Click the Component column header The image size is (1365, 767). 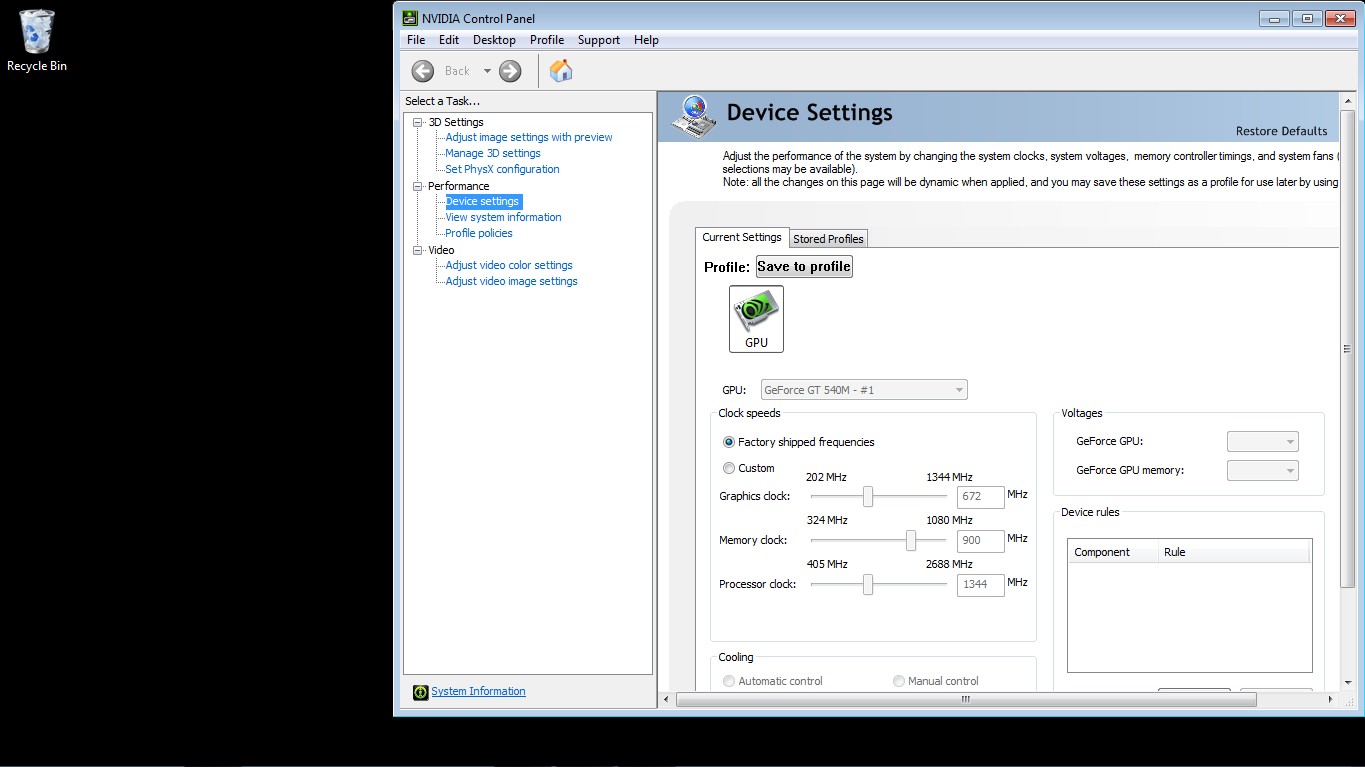click(1113, 552)
